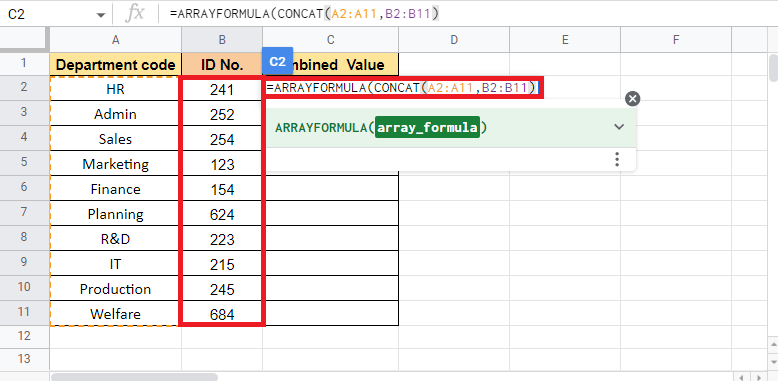Select cell with ID 241

click(x=222, y=89)
